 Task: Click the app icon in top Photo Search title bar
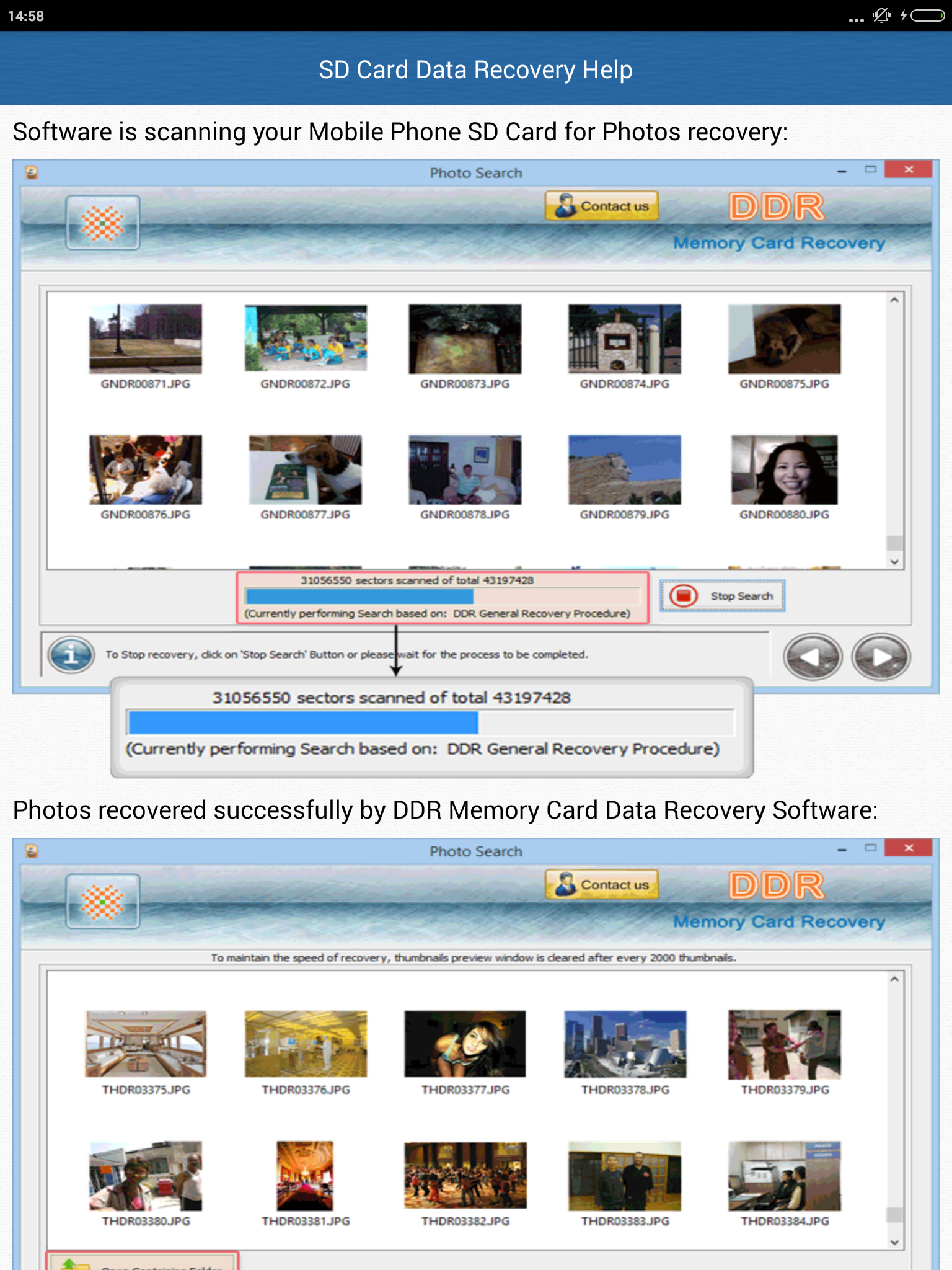click(32, 172)
